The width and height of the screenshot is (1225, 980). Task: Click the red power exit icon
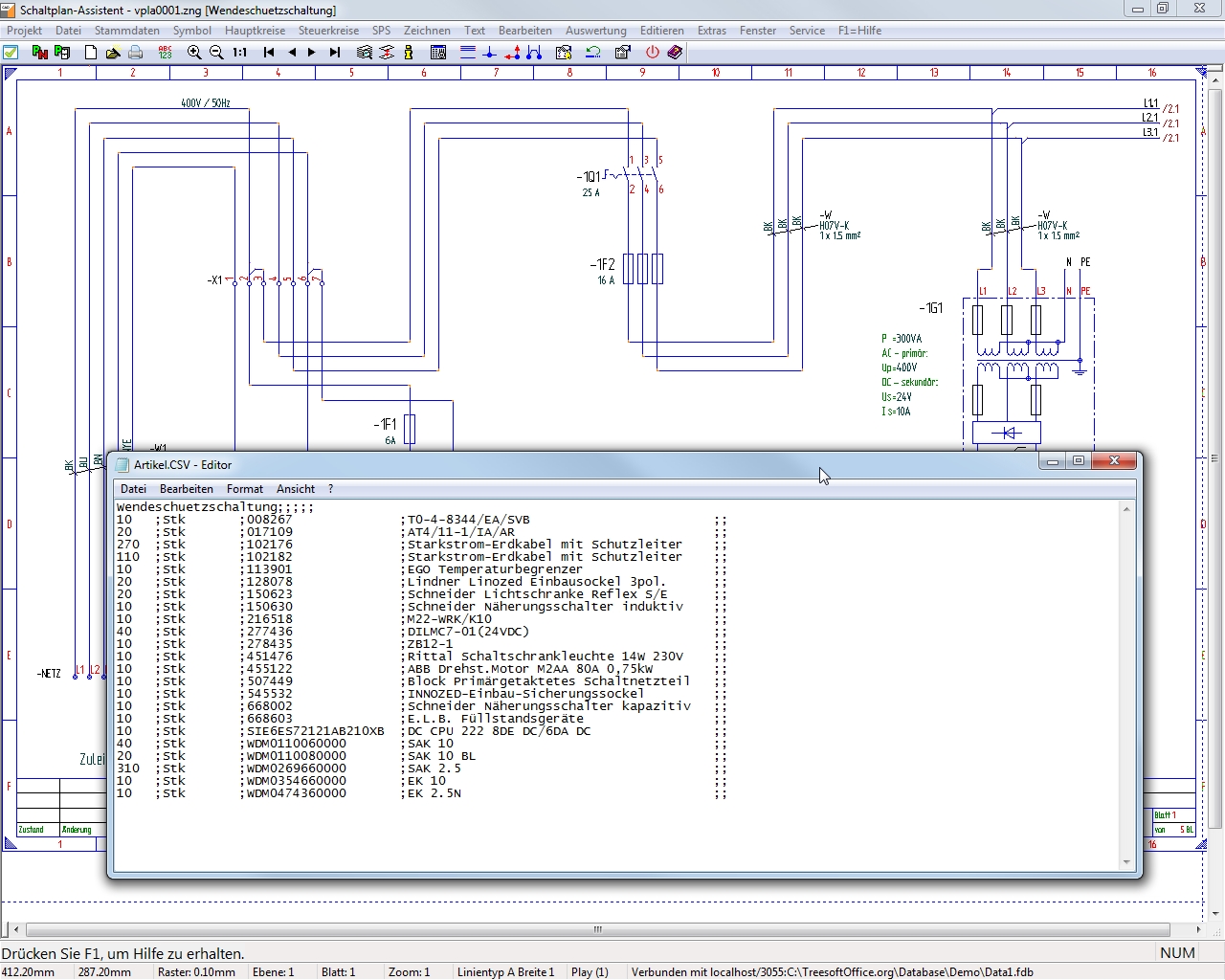tap(653, 53)
